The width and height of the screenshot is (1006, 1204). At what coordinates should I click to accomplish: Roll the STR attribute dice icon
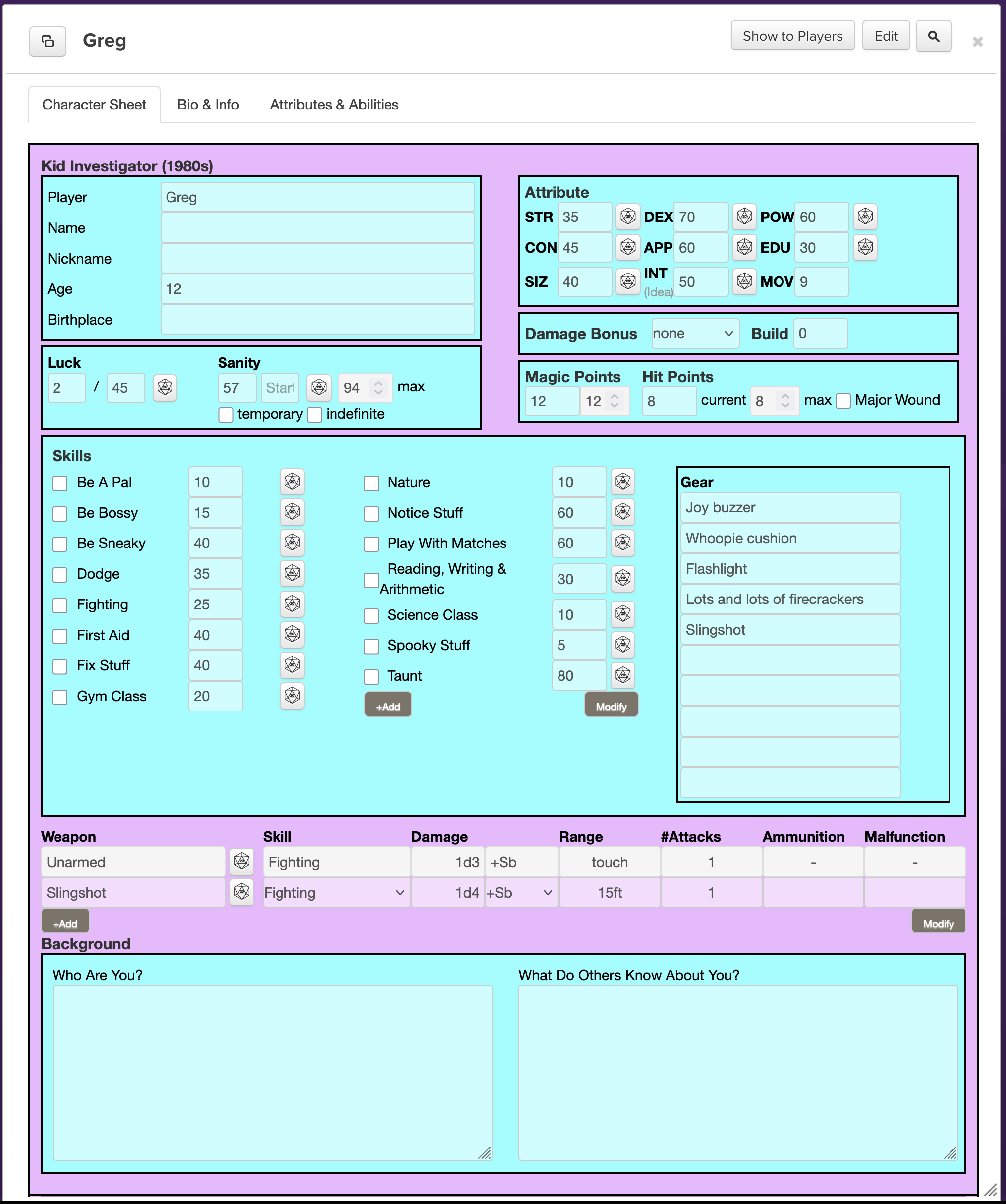point(627,217)
